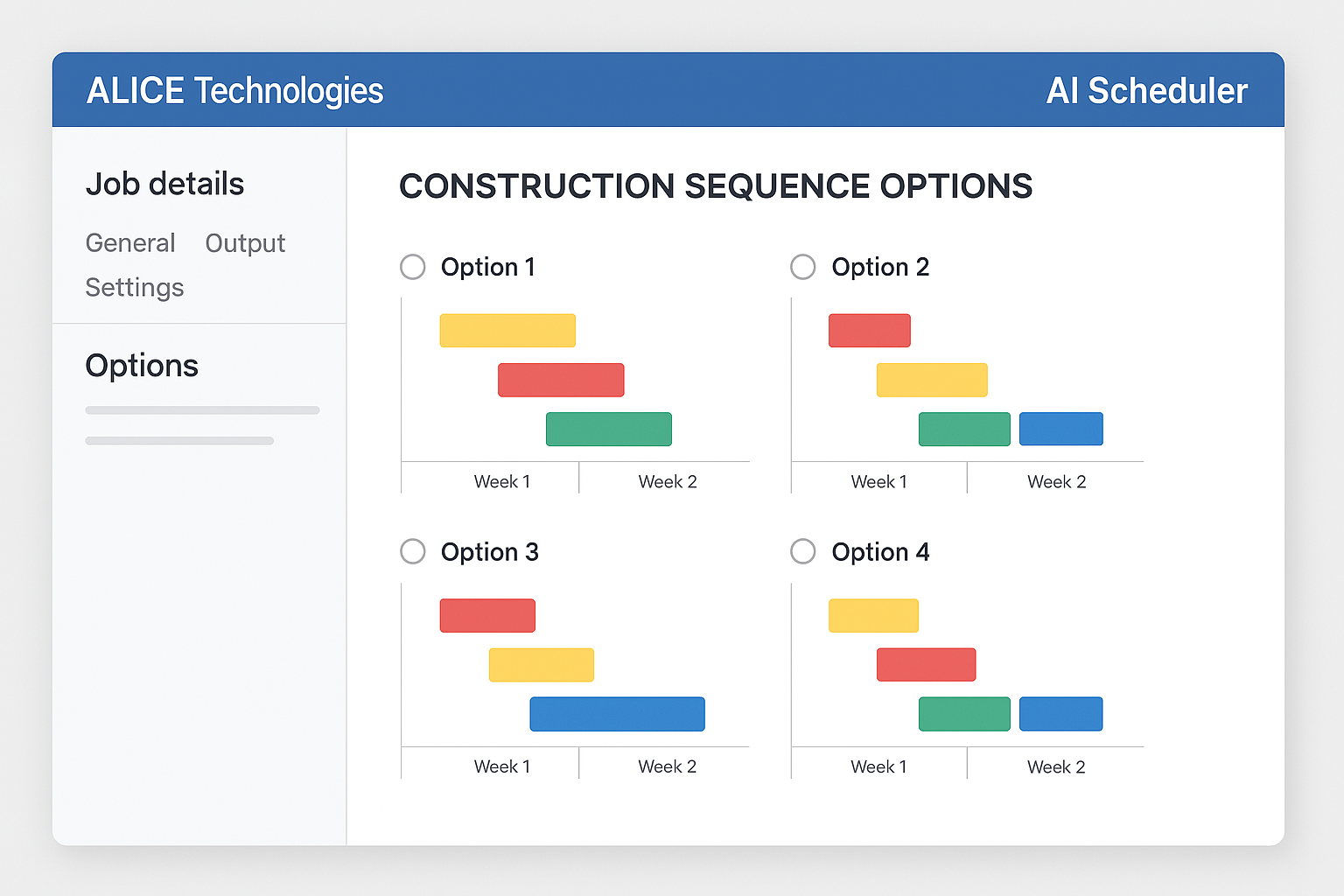Click the red task bar in Option 2
This screenshot has width=1344, height=896.
pyautogui.click(x=870, y=331)
